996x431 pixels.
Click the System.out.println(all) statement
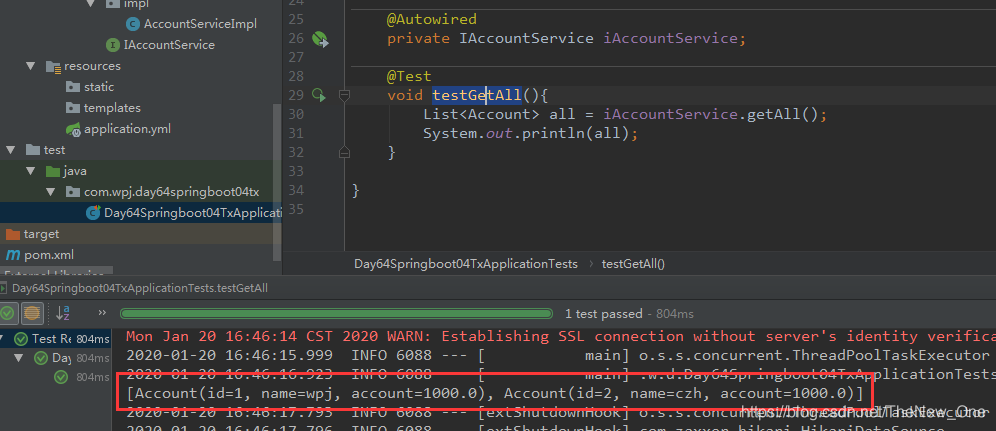[x=530, y=134]
